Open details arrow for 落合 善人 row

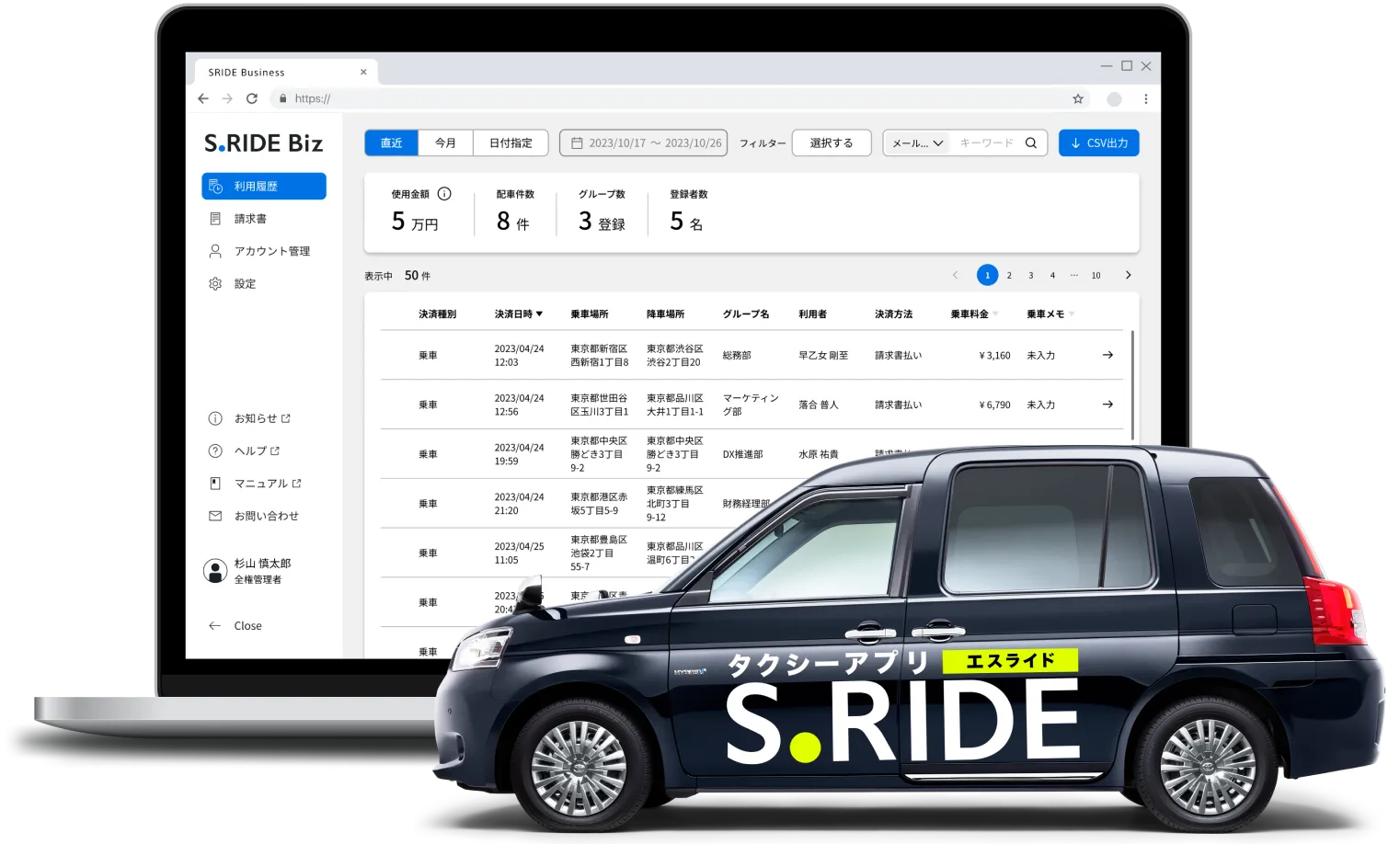tap(1107, 405)
